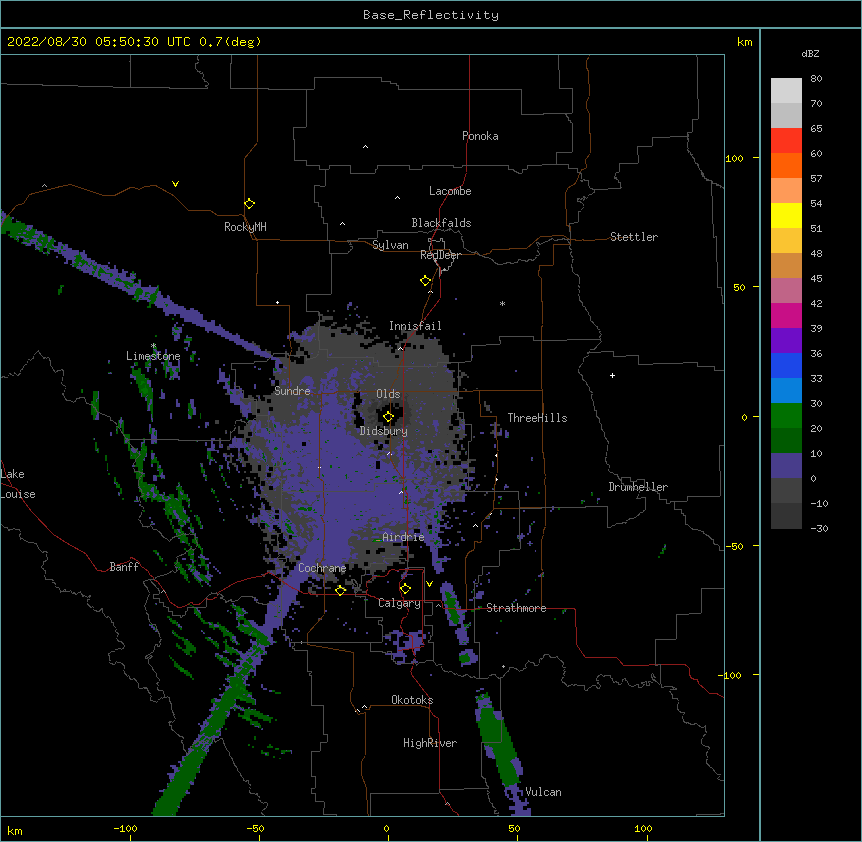Click the 65 dBZ red color swatch
This screenshot has height=842, width=862.
(786, 141)
